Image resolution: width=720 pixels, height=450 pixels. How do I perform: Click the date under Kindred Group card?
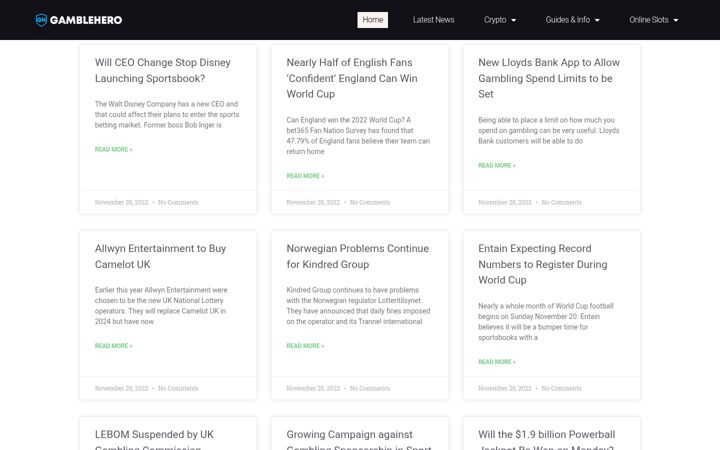click(313, 388)
